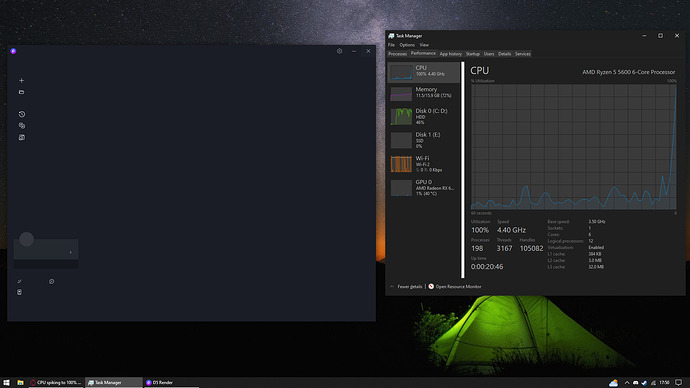Click Open Resource Monitor link

(x=455, y=286)
